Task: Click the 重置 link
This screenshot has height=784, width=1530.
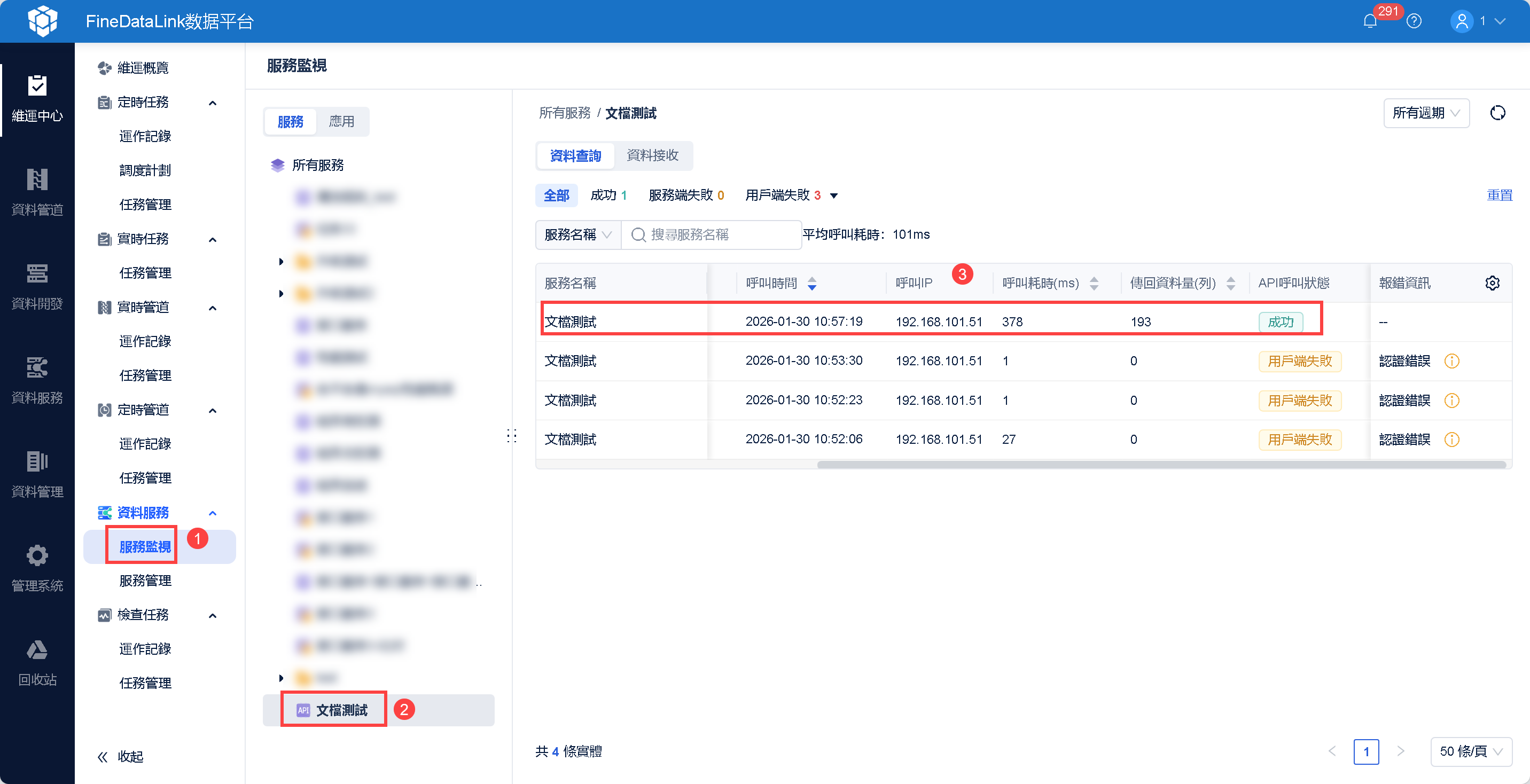Action: pos(1499,195)
